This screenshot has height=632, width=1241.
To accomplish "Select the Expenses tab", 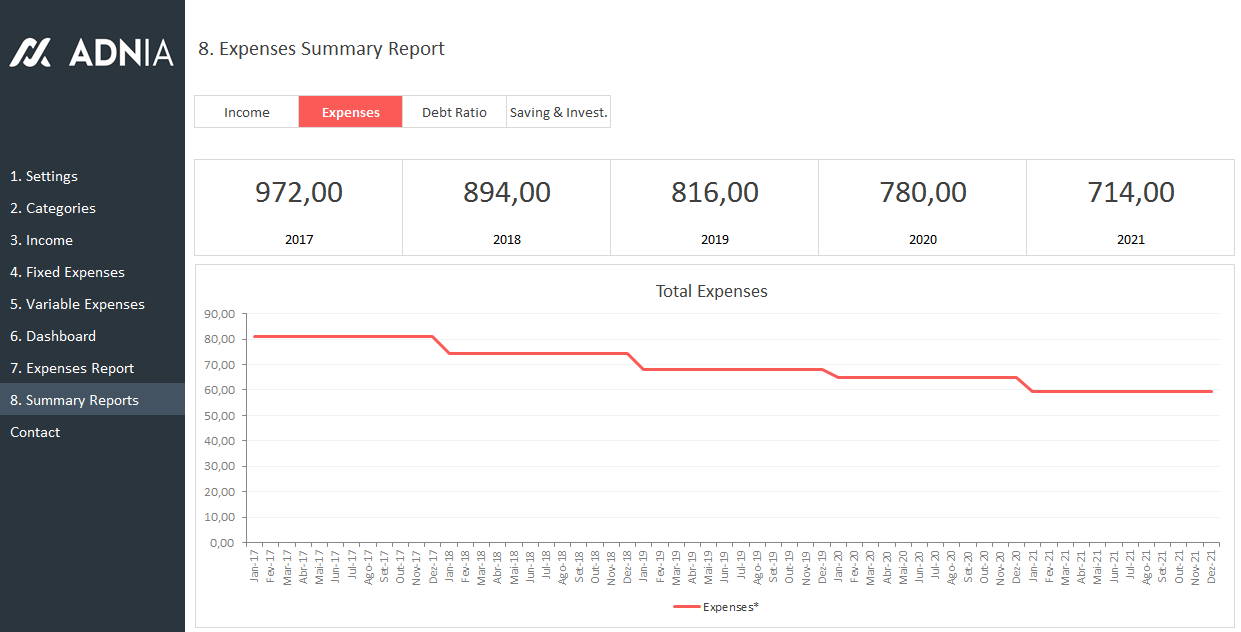I will tap(350, 112).
